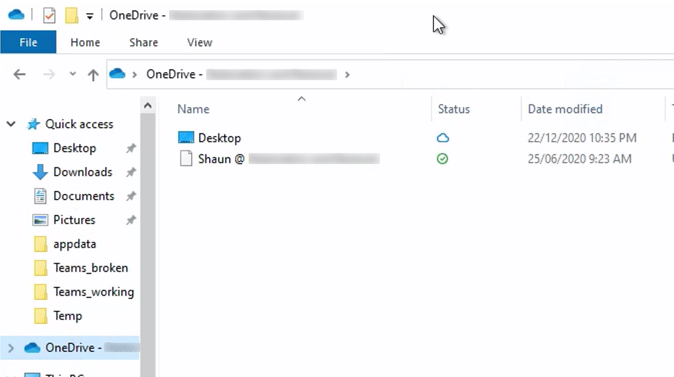Open the Customize Quick Access Toolbar dropdown
Viewport: 674px width, 377px height.
click(x=89, y=16)
